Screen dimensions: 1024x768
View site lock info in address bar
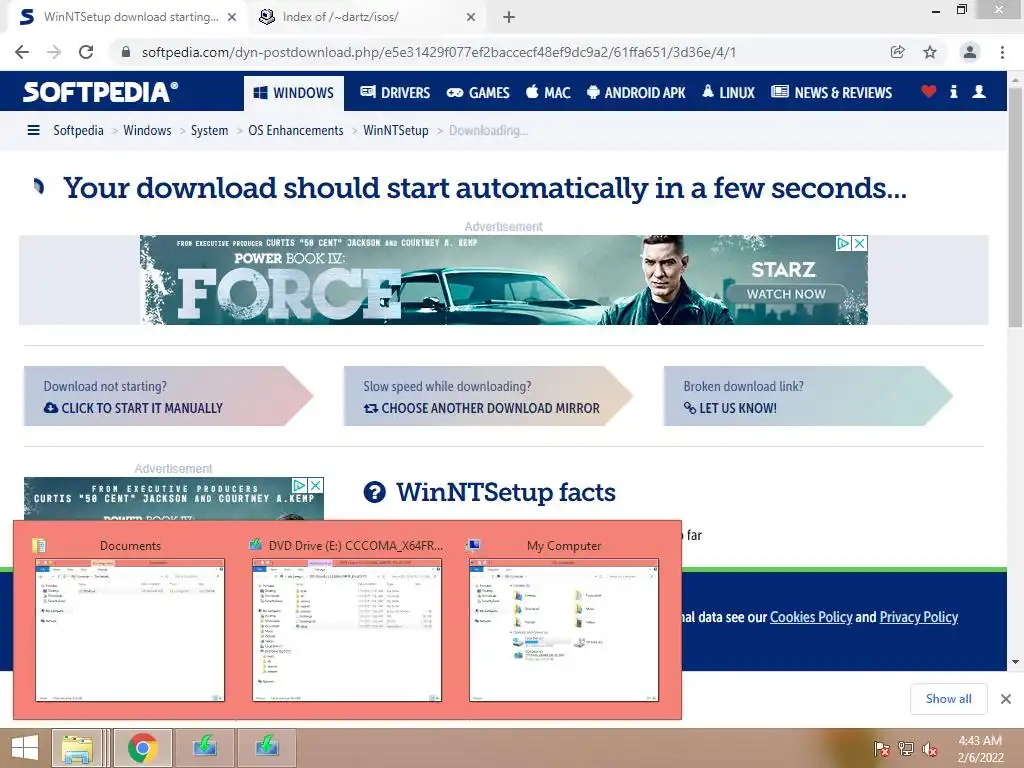126,52
